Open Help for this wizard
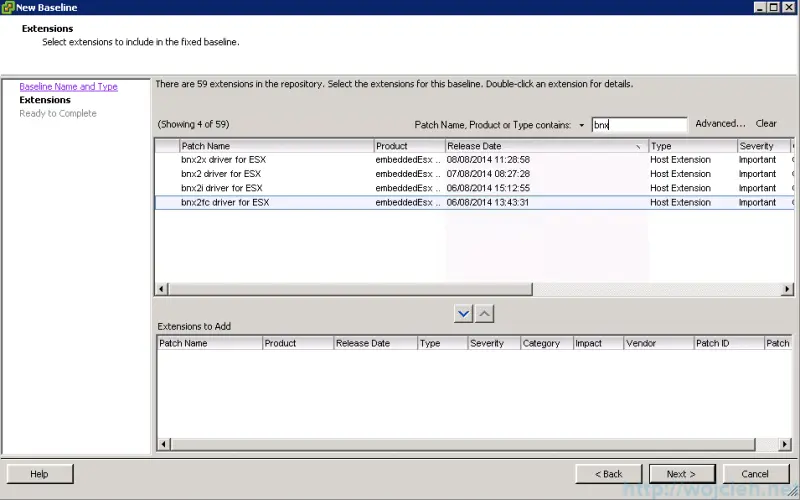The height and width of the screenshot is (500, 800). (40, 474)
